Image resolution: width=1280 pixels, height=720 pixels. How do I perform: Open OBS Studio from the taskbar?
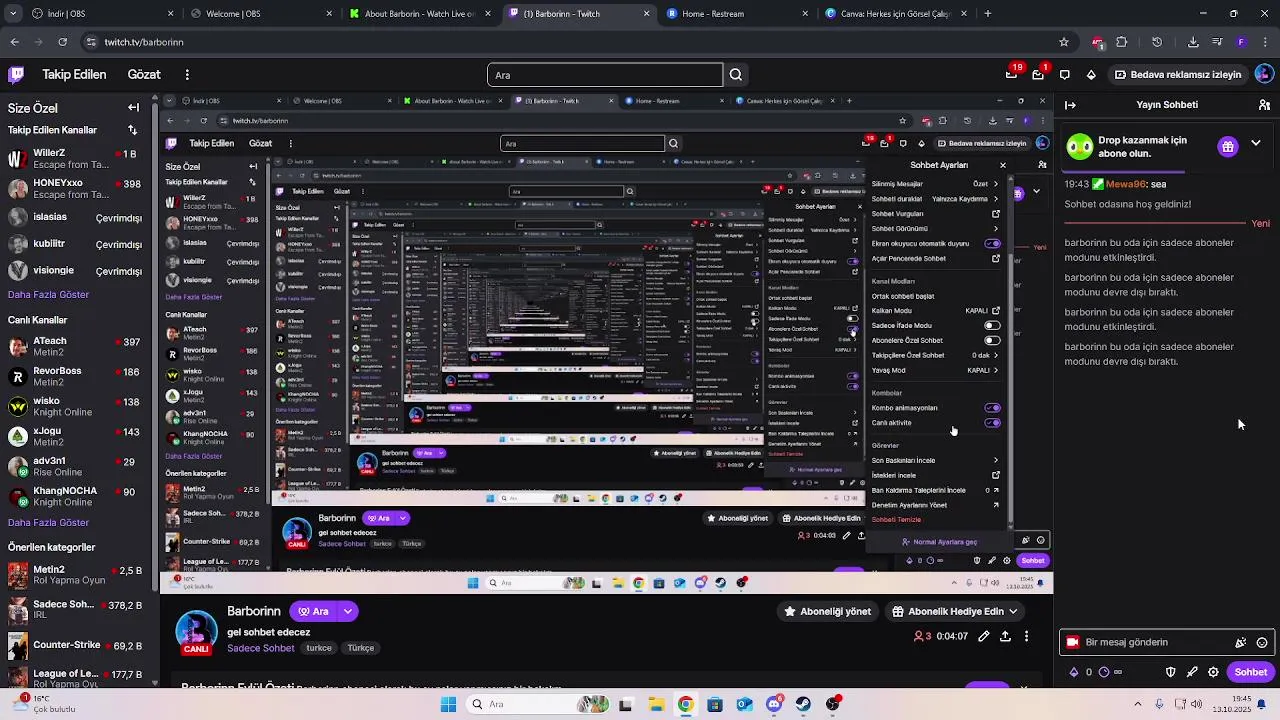point(833,704)
